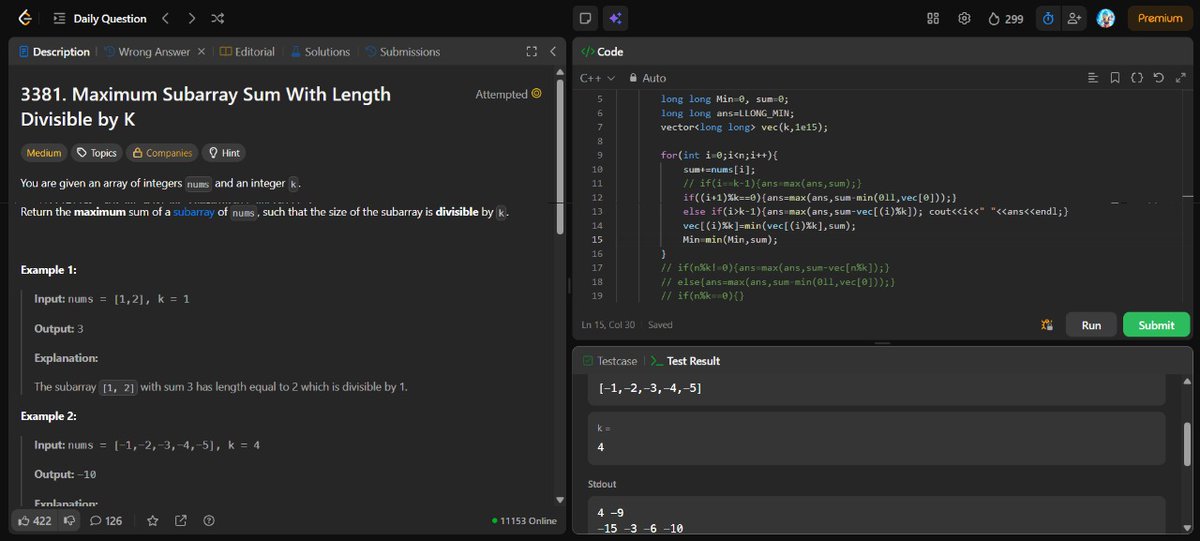The image size is (1200, 541).
Task: Open the feedback question-mark icon
Action: pyautogui.click(x=209, y=521)
